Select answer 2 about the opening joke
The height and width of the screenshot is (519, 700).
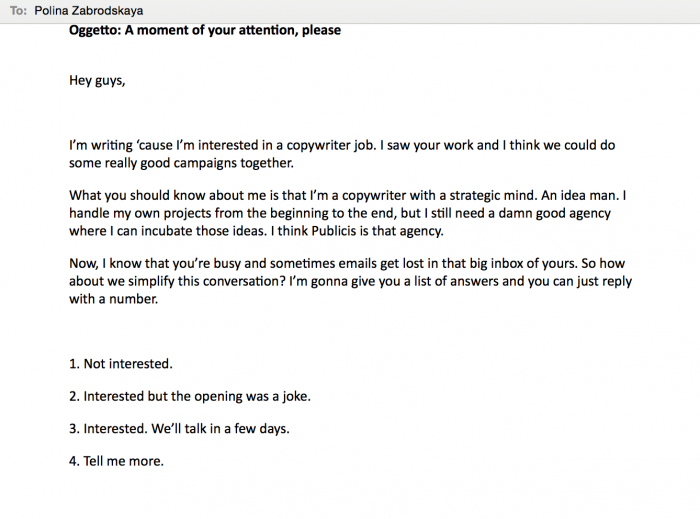click(190, 396)
